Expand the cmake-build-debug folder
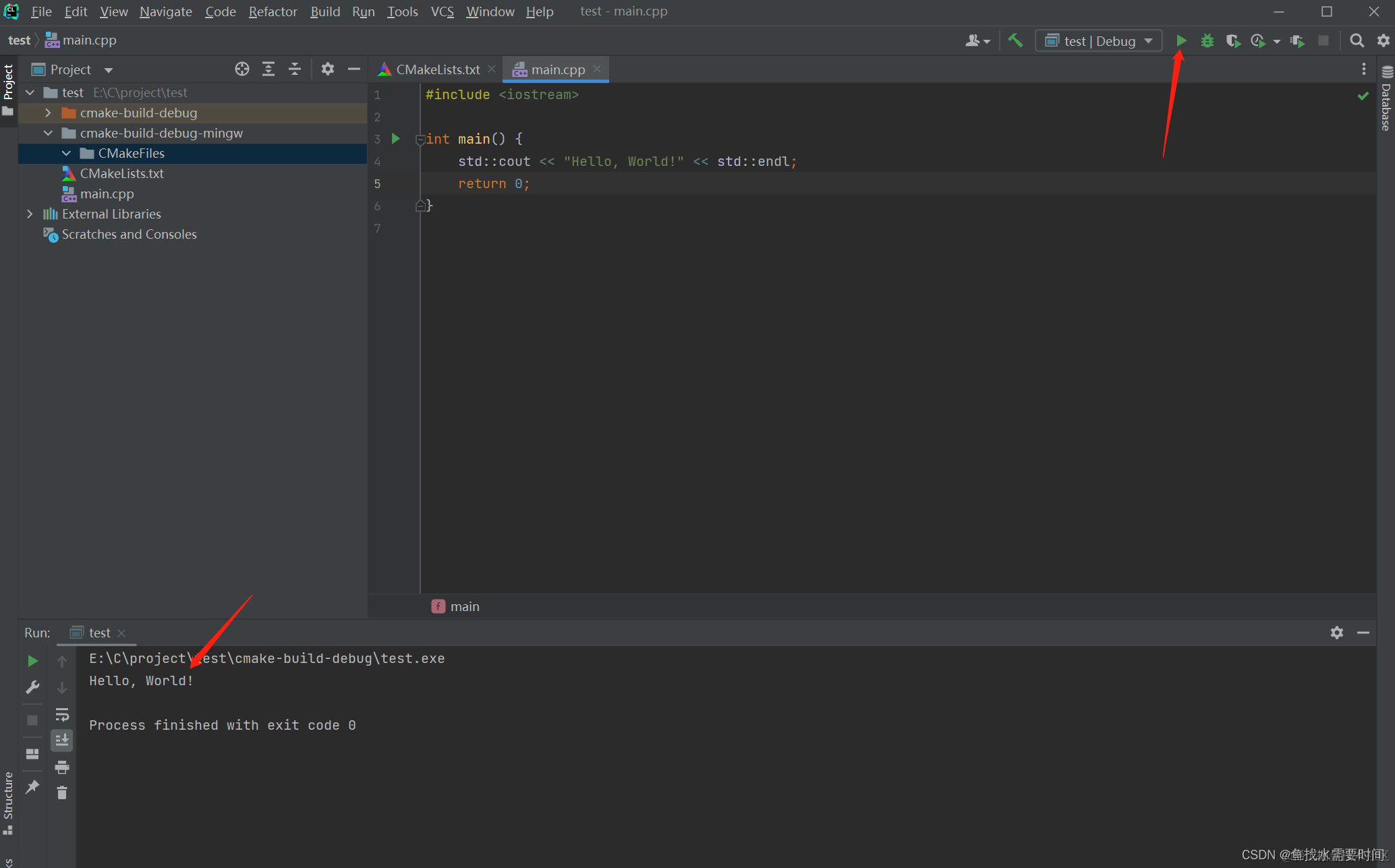 (x=48, y=113)
